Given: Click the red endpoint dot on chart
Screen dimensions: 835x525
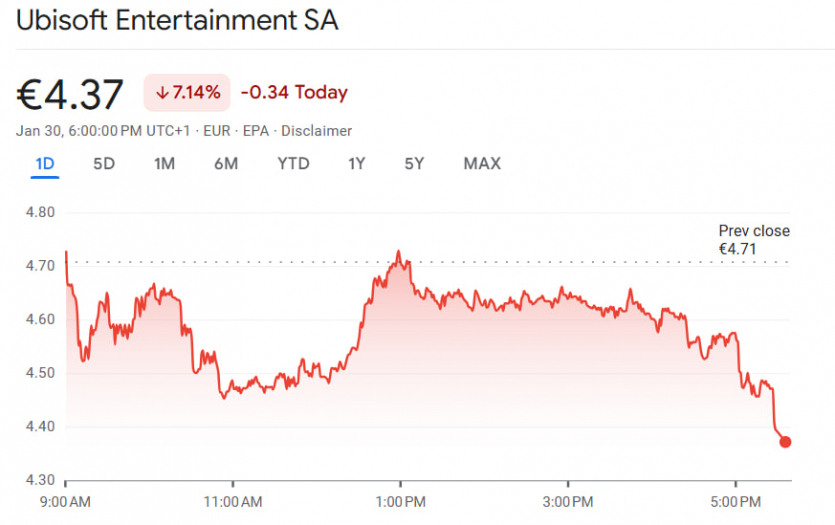Looking at the screenshot, I should 785,442.
